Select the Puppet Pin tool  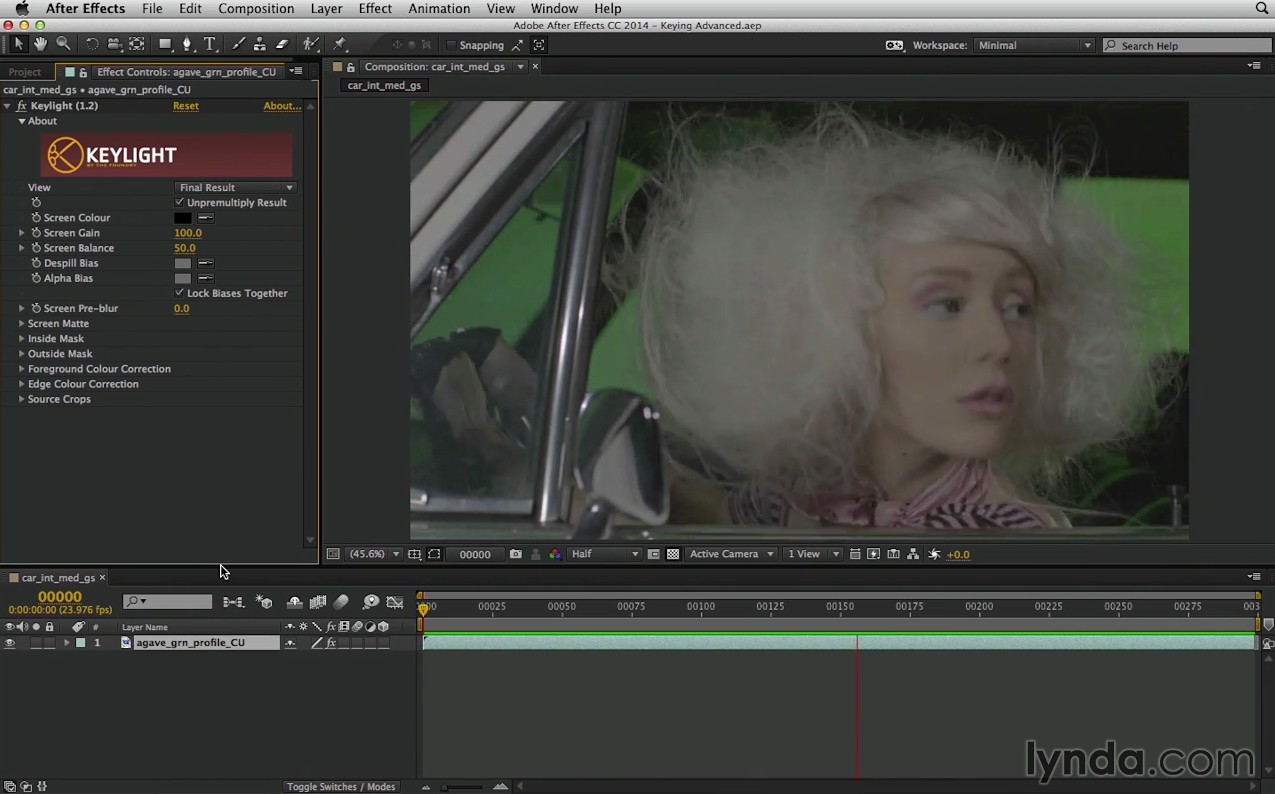[339, 44]
